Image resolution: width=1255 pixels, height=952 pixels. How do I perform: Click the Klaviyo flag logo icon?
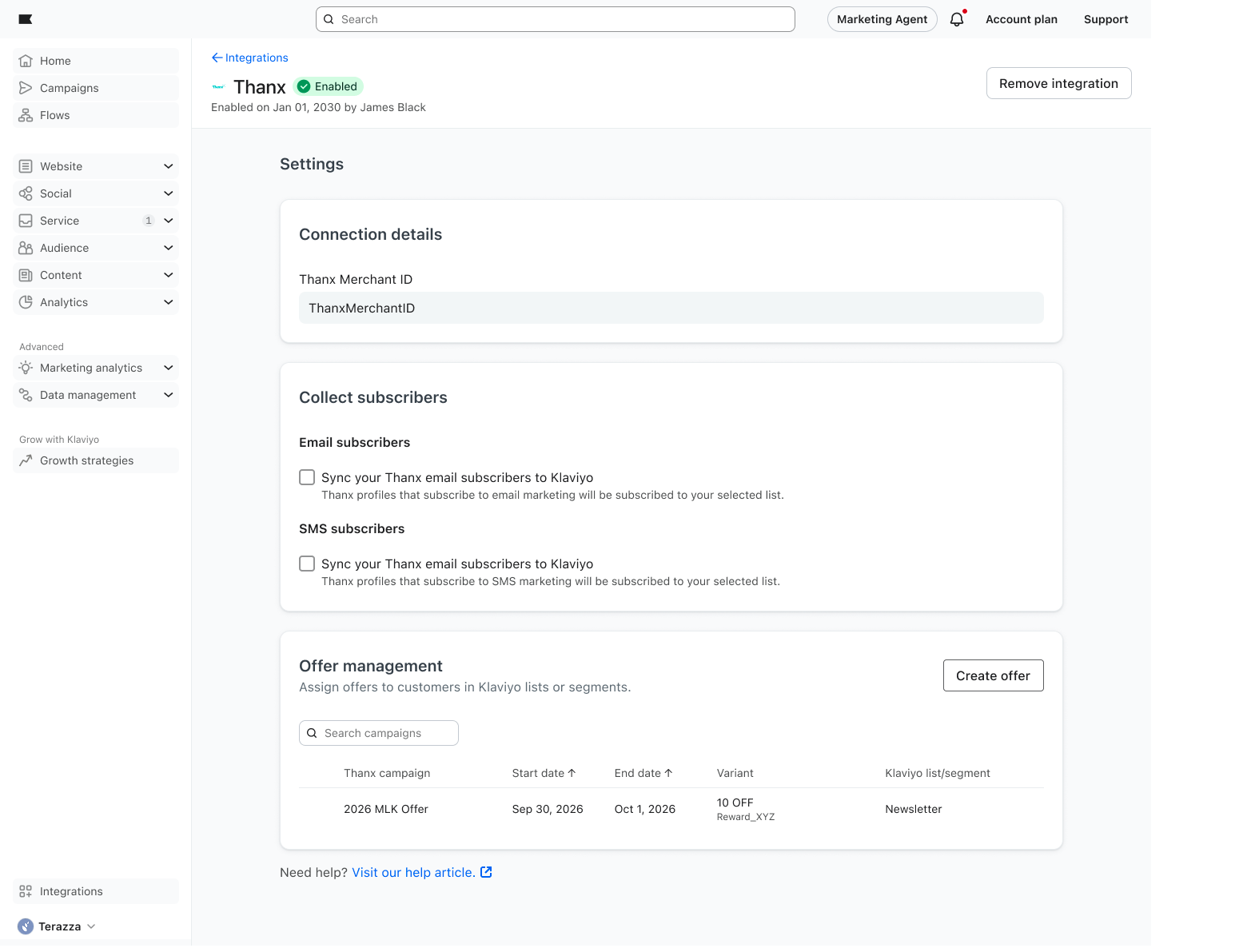26,19
